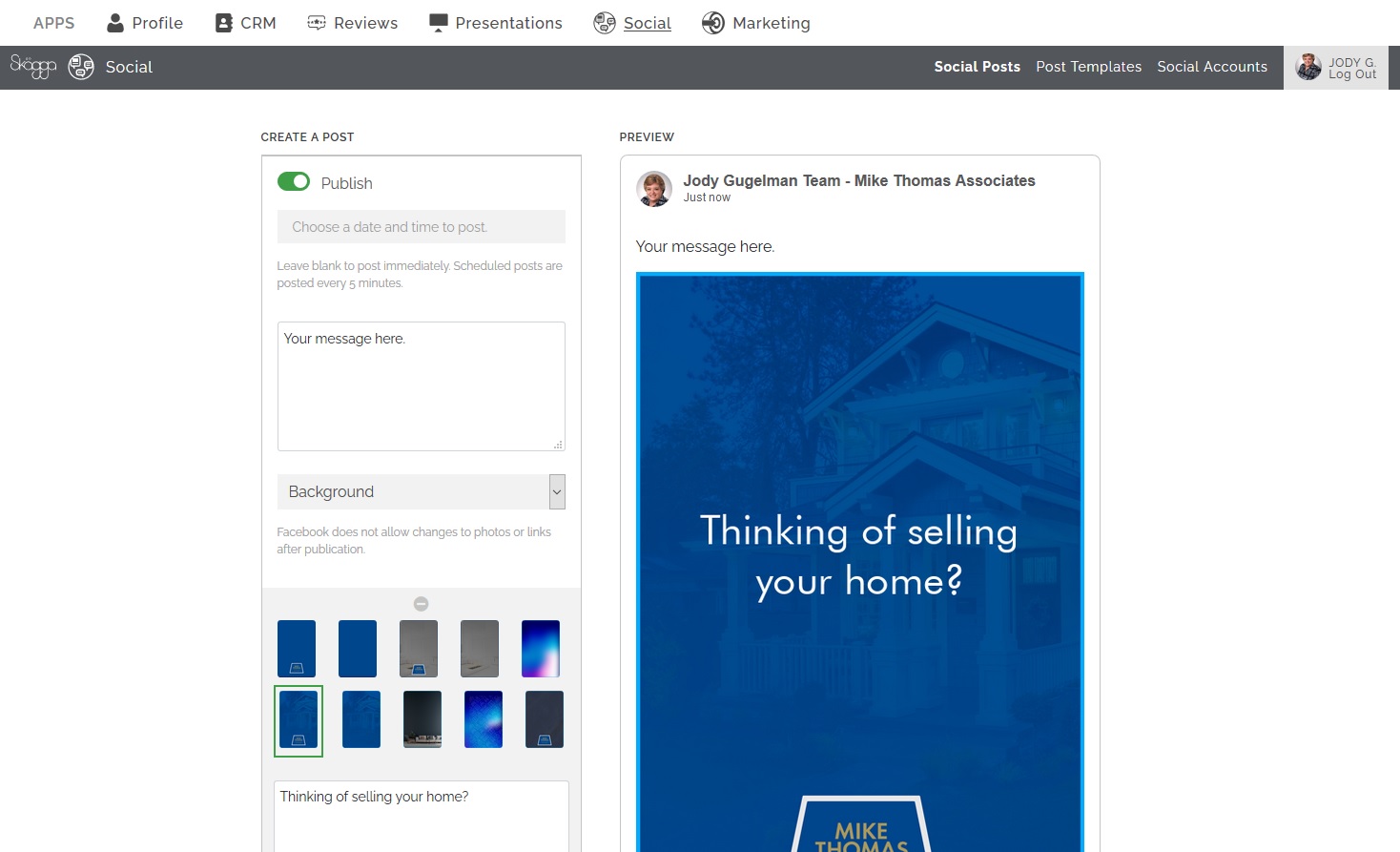Open the Background dropdown
The width and height of the screenshot is (1400, 852).
(422, 491)
